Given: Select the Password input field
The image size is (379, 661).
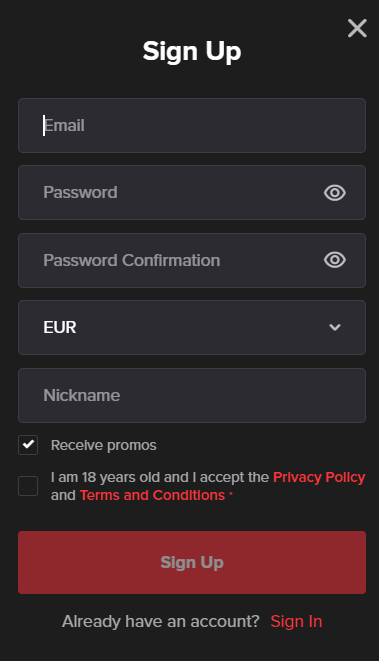Looking at the screenshot, I should pos(192,193).
